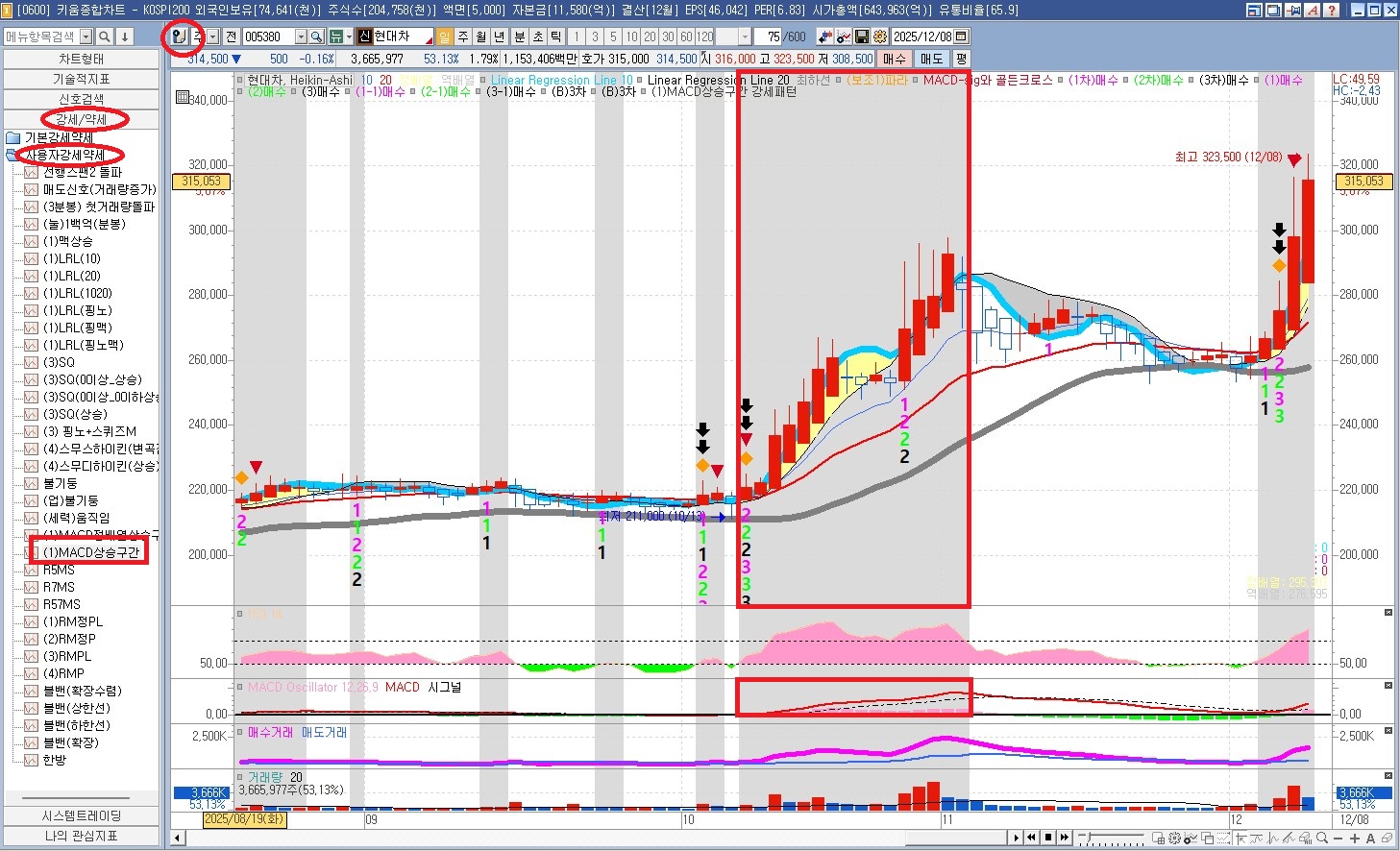Open the 강세/약세 tab
The width and height of the screenshot is (1400, 851).
tap(81, 119)
